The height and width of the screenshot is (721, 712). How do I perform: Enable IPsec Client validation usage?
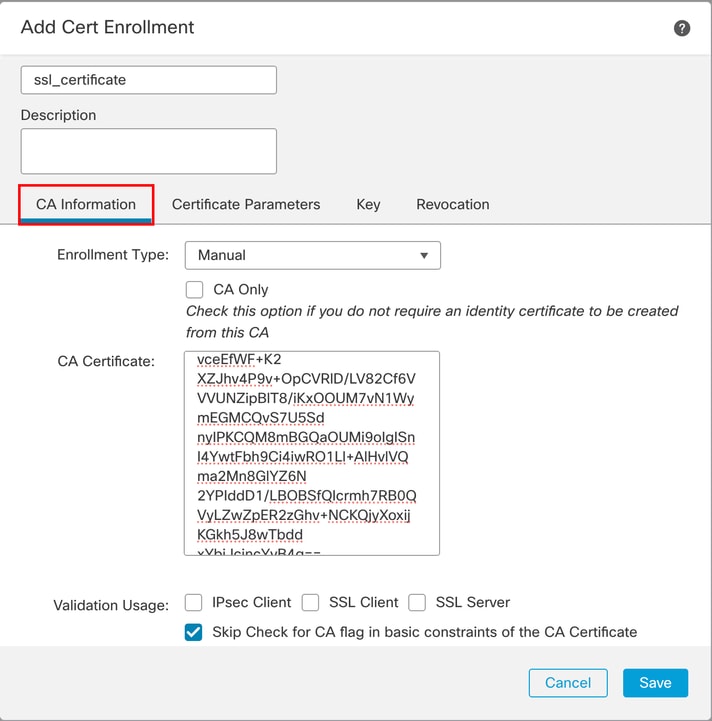[195, 603]
